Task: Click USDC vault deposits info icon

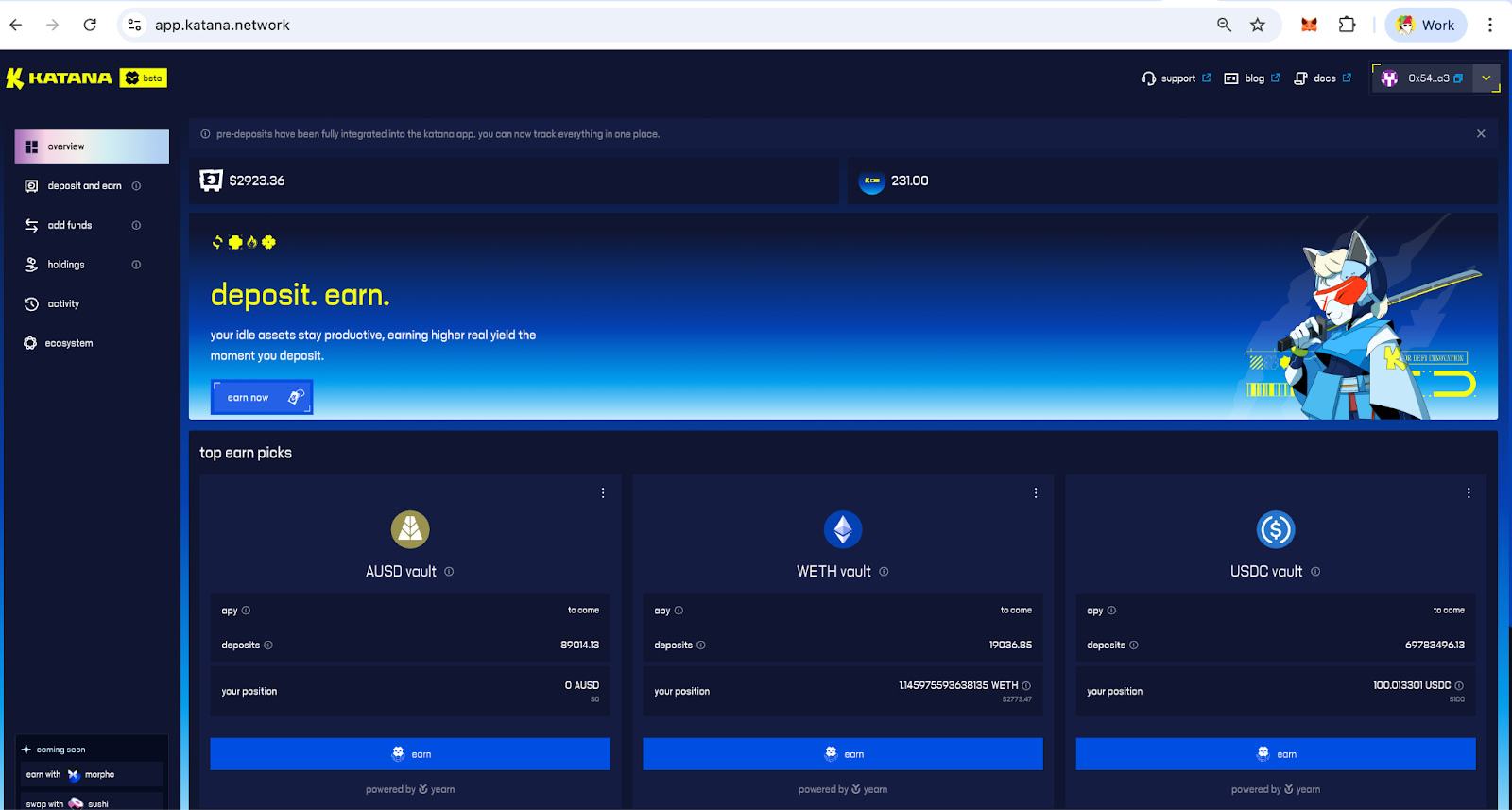Action: [x=1134, y=646]
